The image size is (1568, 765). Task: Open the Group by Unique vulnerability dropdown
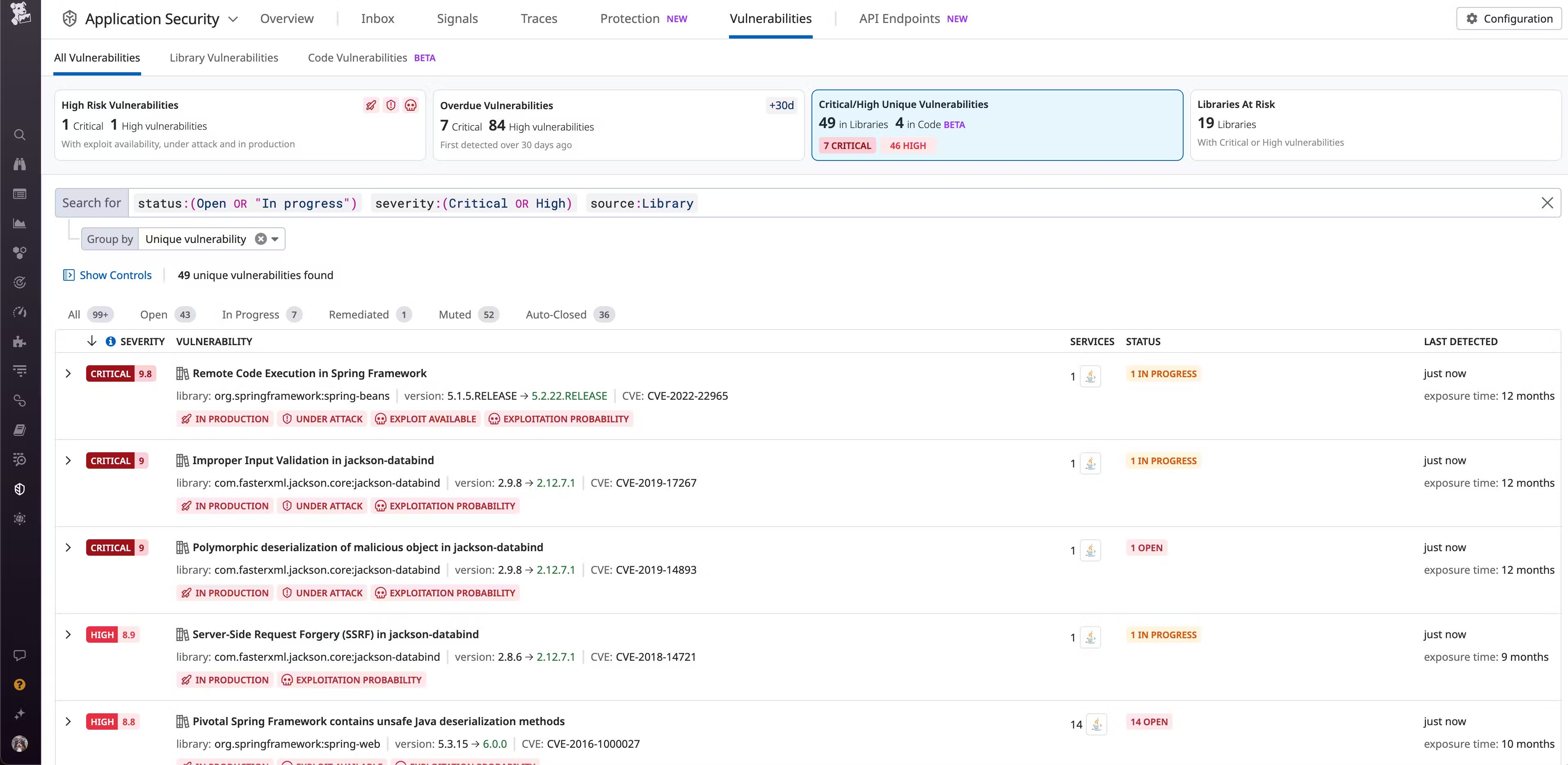coord(275,239)
